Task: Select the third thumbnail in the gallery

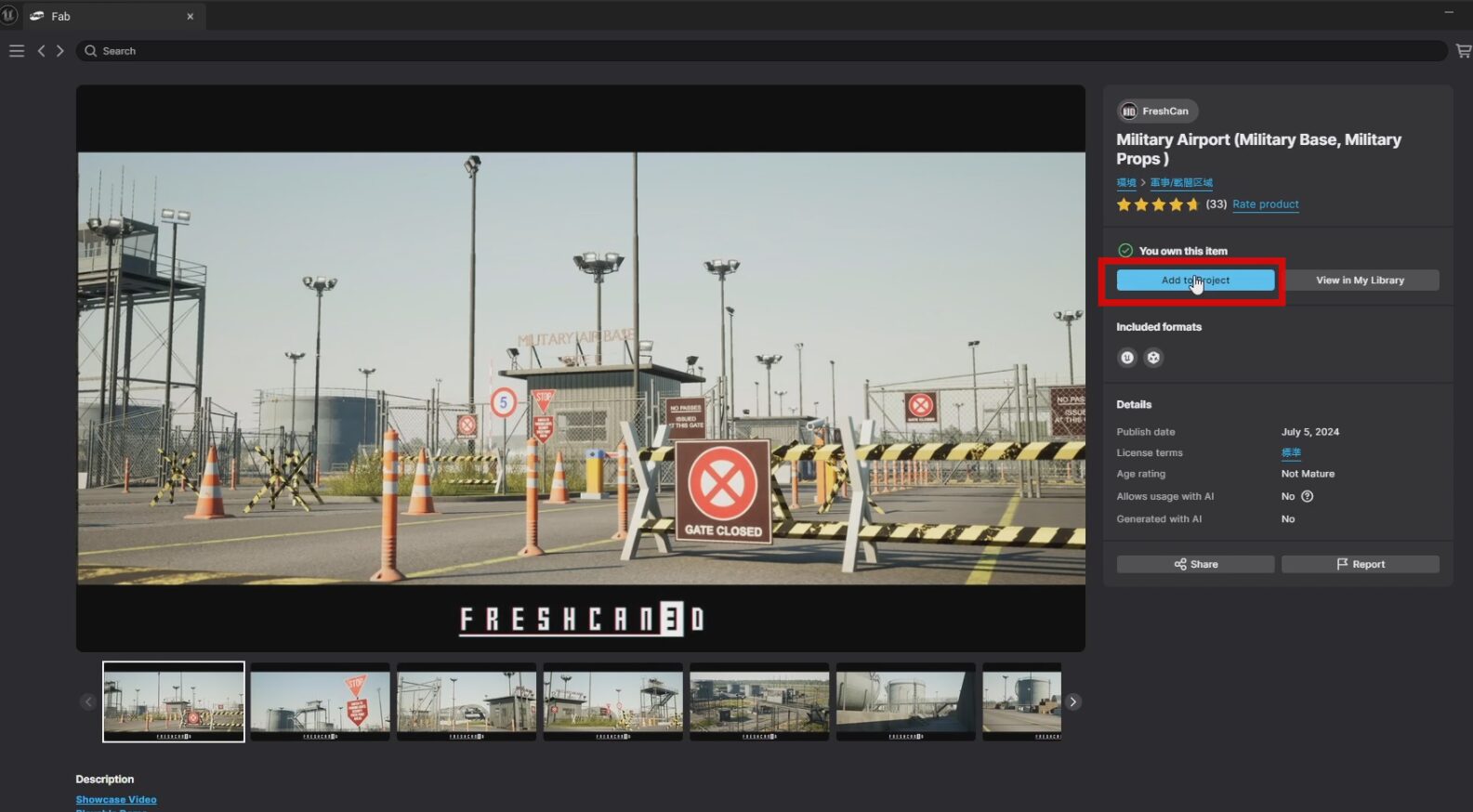Action: pos(467,701)
